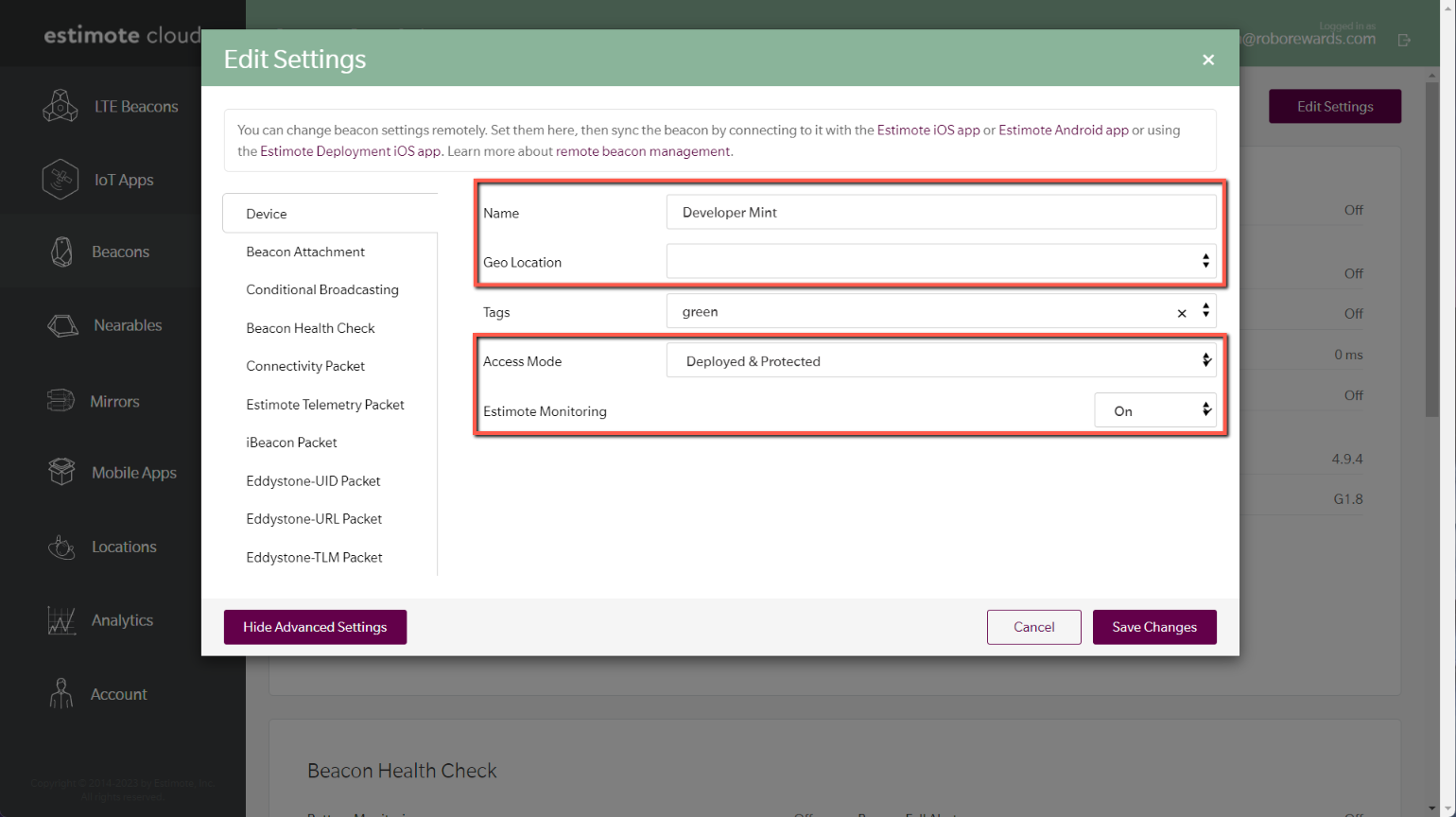Screen dimensions: 1456x817
Task: Select the Connectivity Packet tab
Action: pos(305,366)
